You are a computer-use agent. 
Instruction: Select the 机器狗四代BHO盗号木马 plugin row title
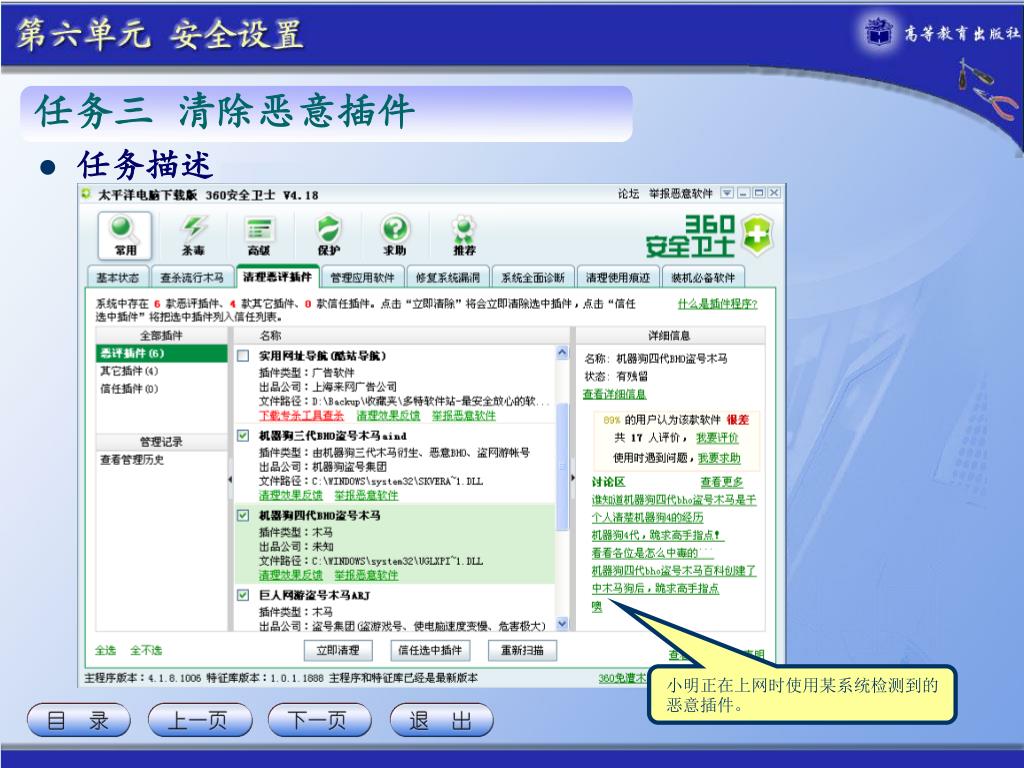tap(319, 515)
